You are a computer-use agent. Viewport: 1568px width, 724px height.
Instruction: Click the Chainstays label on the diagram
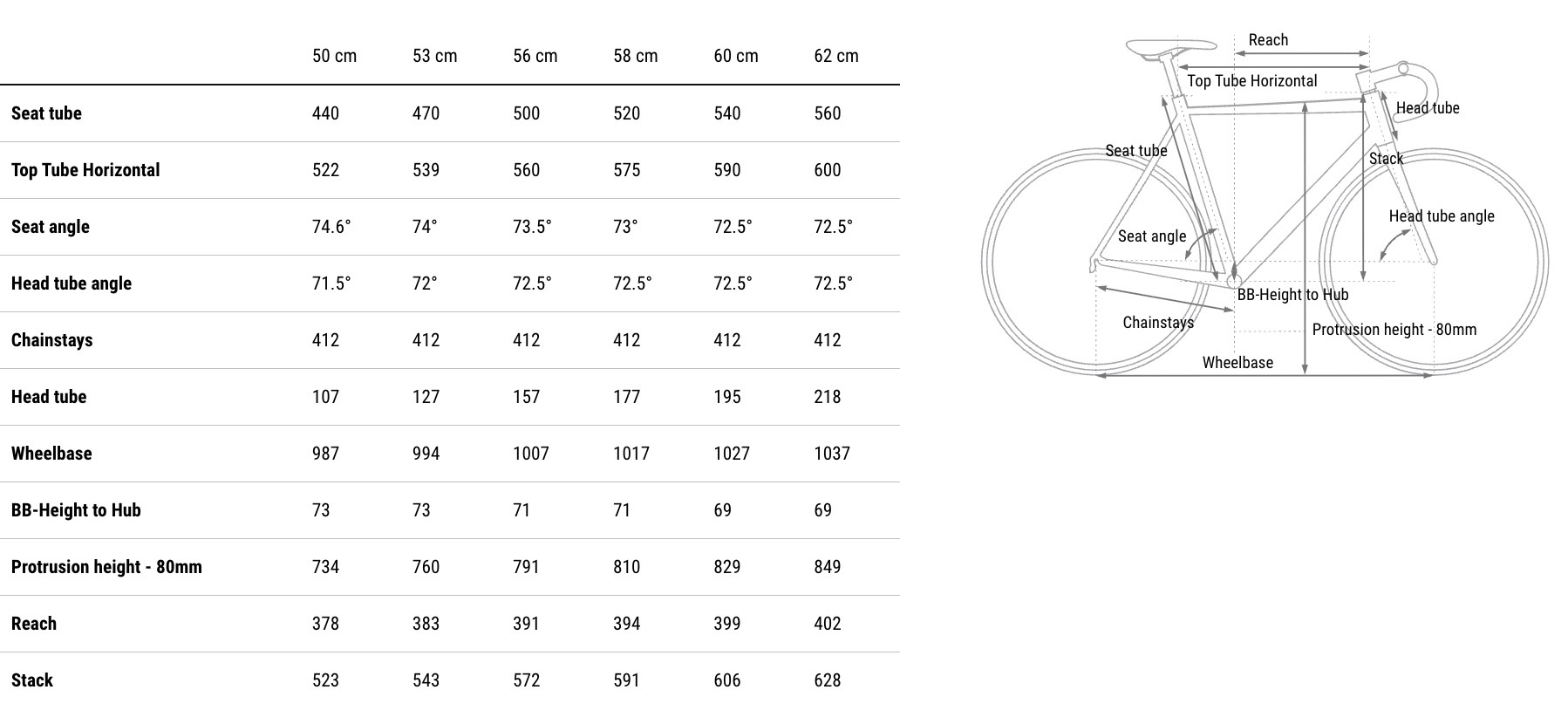[1157, 323]
